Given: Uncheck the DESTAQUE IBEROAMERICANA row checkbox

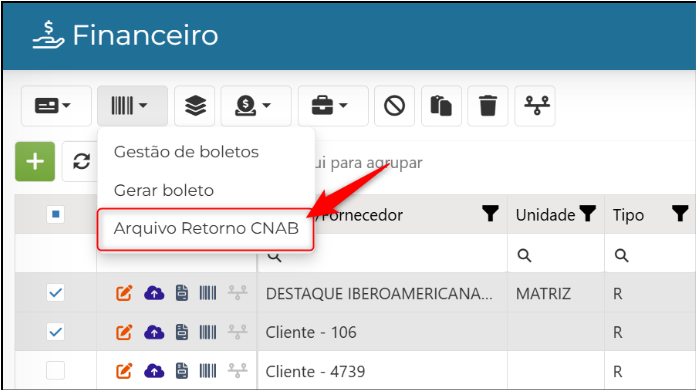Looking at the screenshot, I should coord(55,293).
